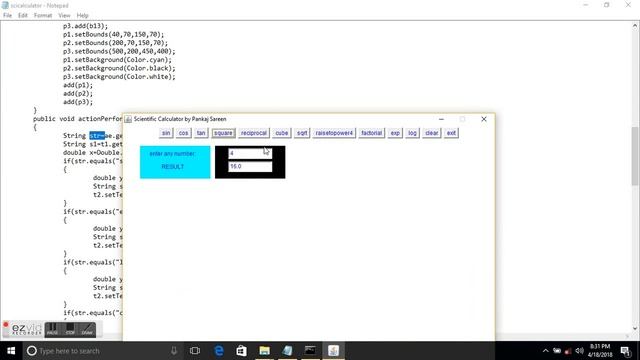Viewport: 640px width, 360px height.
Task: Click the sin button in the calculator
Action: [166, 133]
